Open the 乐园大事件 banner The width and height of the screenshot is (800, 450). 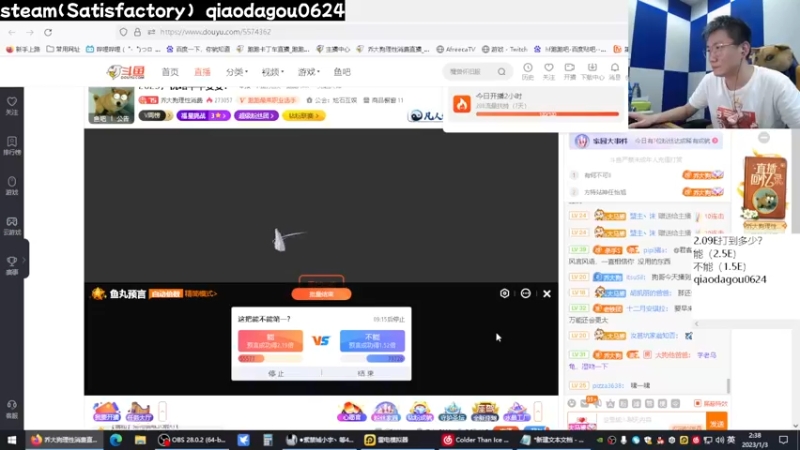tap(646, 141)
